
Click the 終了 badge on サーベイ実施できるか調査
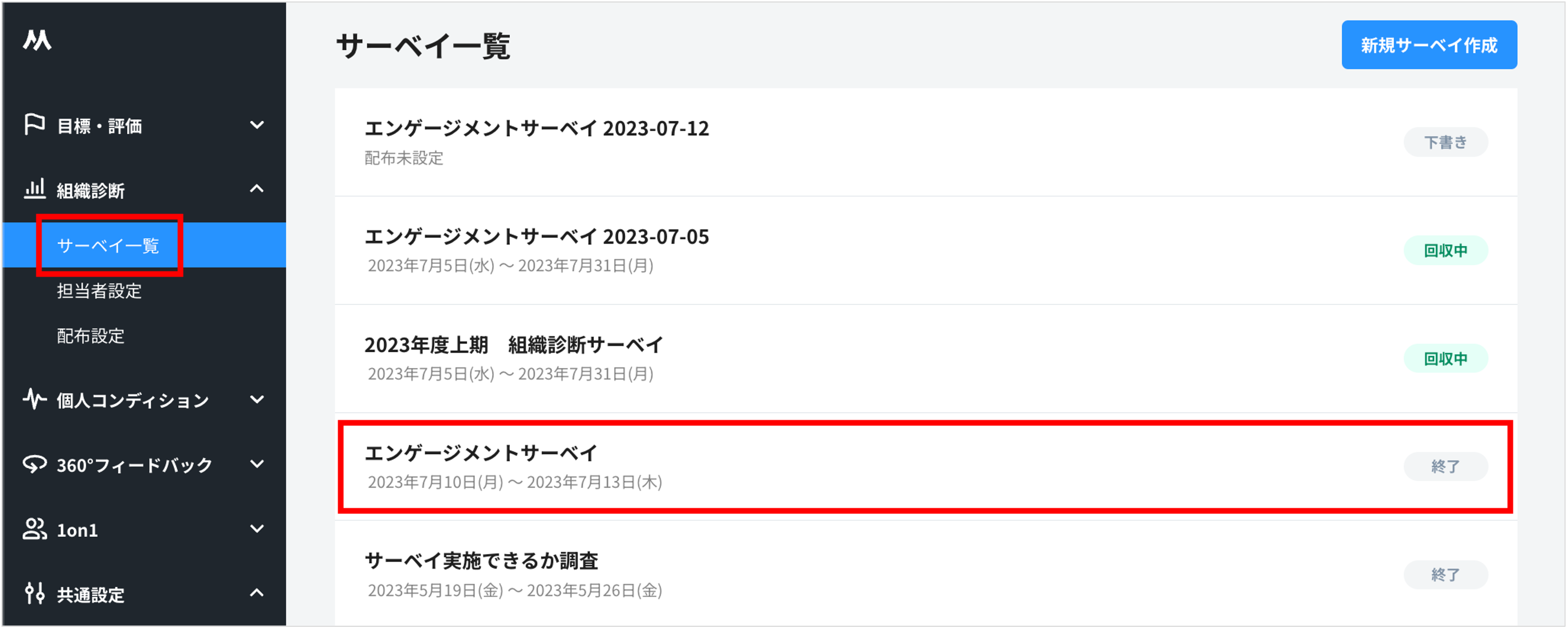pyautogui.click(x=1446, y=574)
